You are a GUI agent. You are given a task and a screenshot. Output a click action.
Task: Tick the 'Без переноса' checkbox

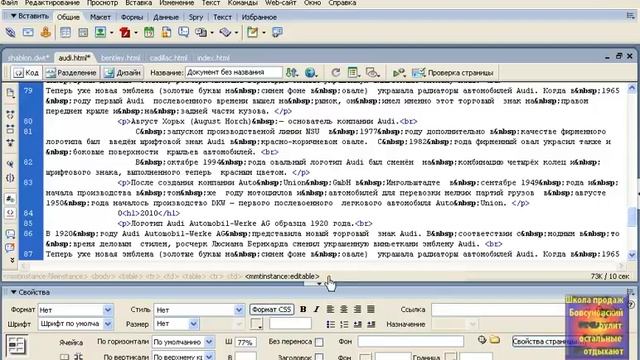tap(319, 342)
